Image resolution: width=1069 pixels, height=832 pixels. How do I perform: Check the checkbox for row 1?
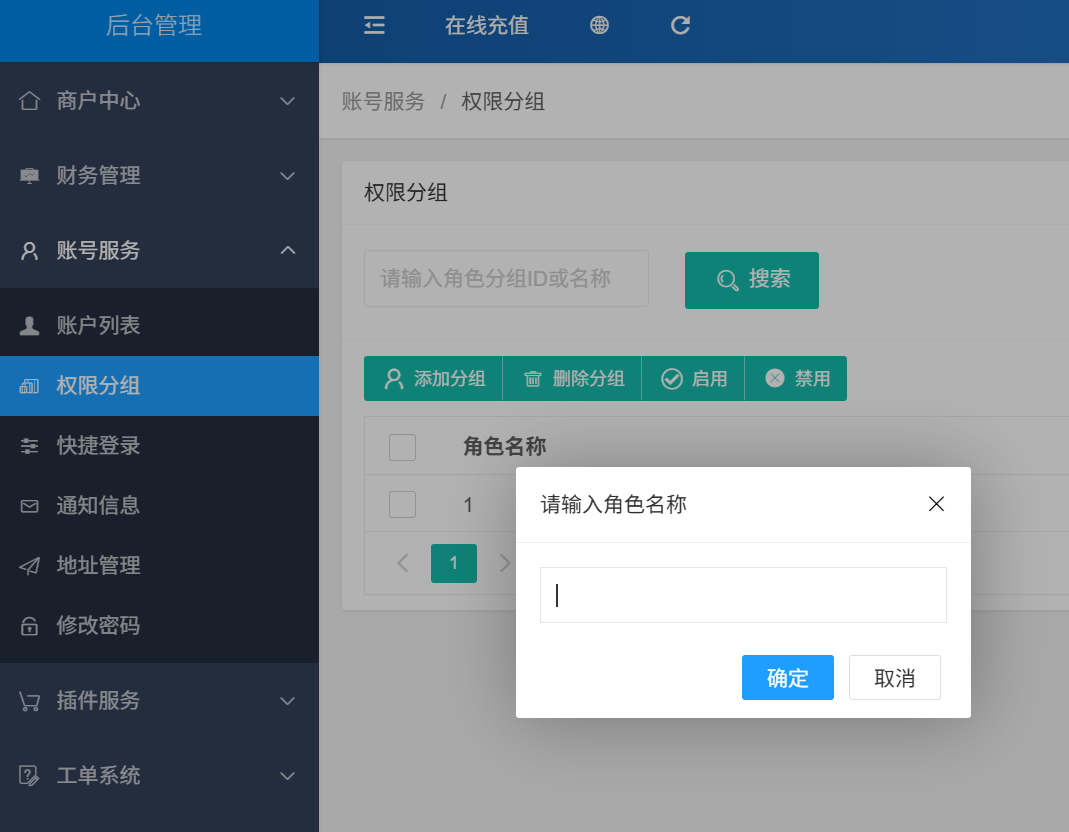pos(402,504)
